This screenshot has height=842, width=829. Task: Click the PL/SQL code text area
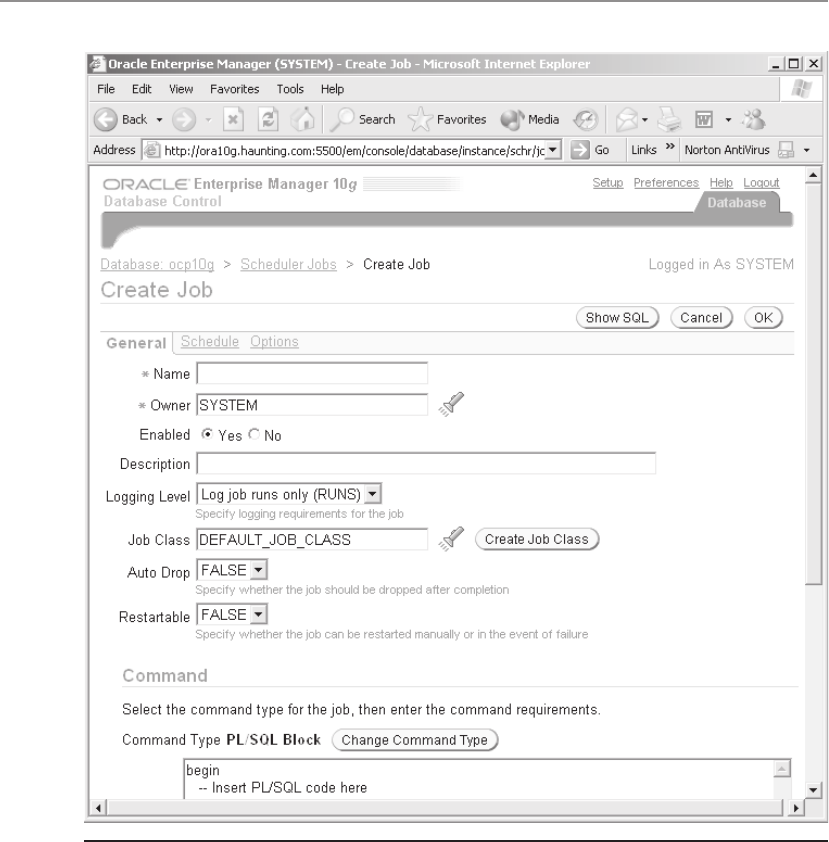click(478, 779)
